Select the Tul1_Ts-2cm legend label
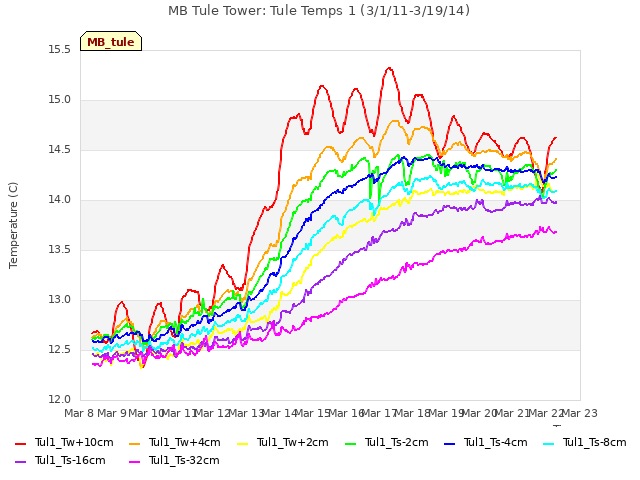The width and height of the screenshot is (640, 480). click(396, 442)
